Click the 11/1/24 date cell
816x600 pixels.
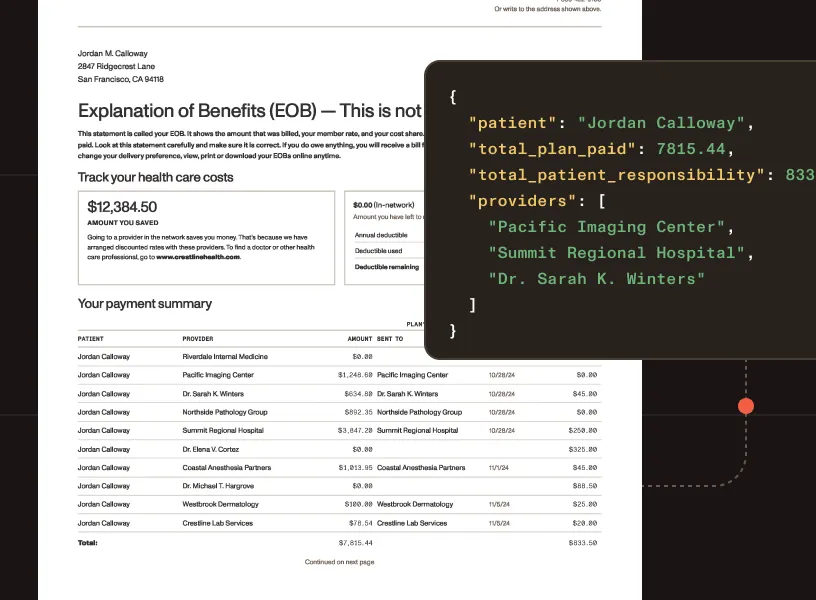point(499,468)
